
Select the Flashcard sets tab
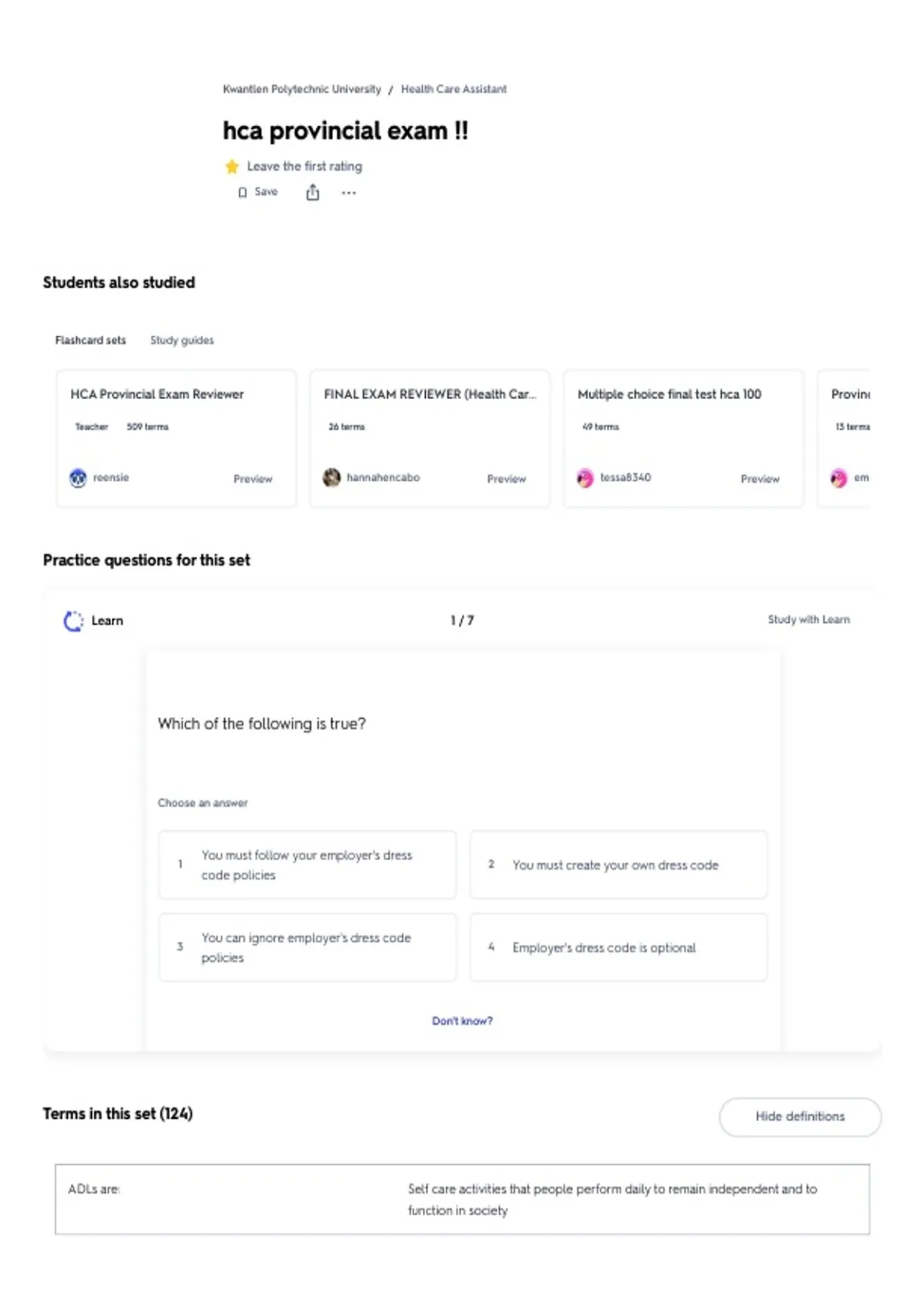point(90,340)
